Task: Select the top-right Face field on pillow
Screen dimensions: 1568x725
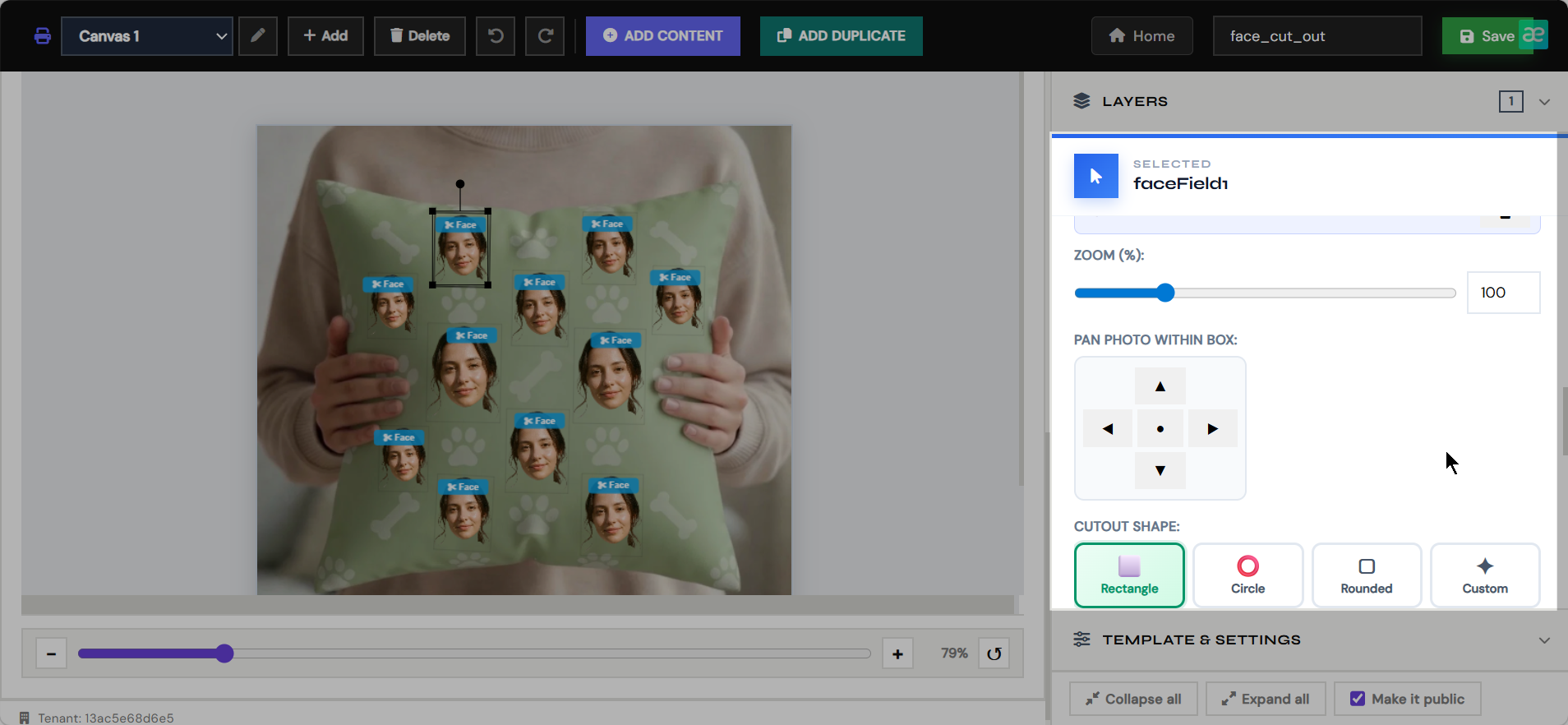Action: point(679,298)
